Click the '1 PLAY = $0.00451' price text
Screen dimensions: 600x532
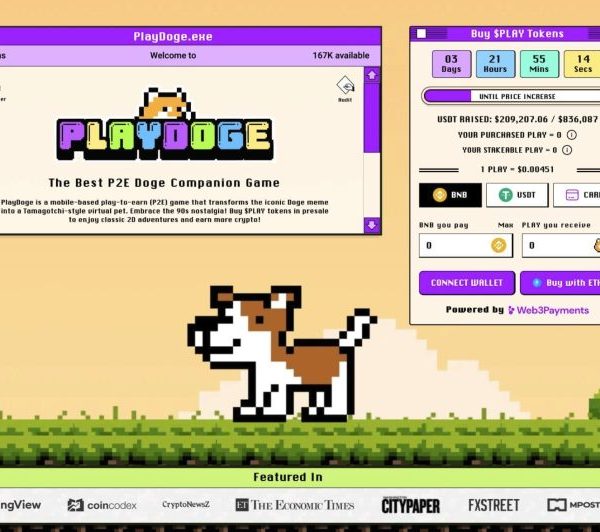[517, 169]
